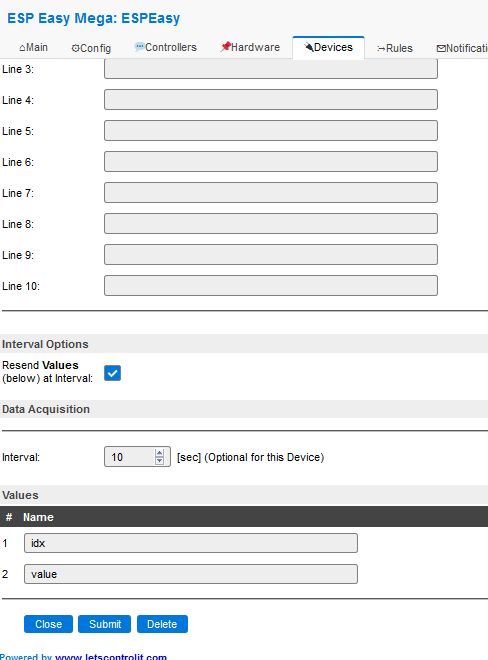Click the Line 8 text field

(271, 224)
